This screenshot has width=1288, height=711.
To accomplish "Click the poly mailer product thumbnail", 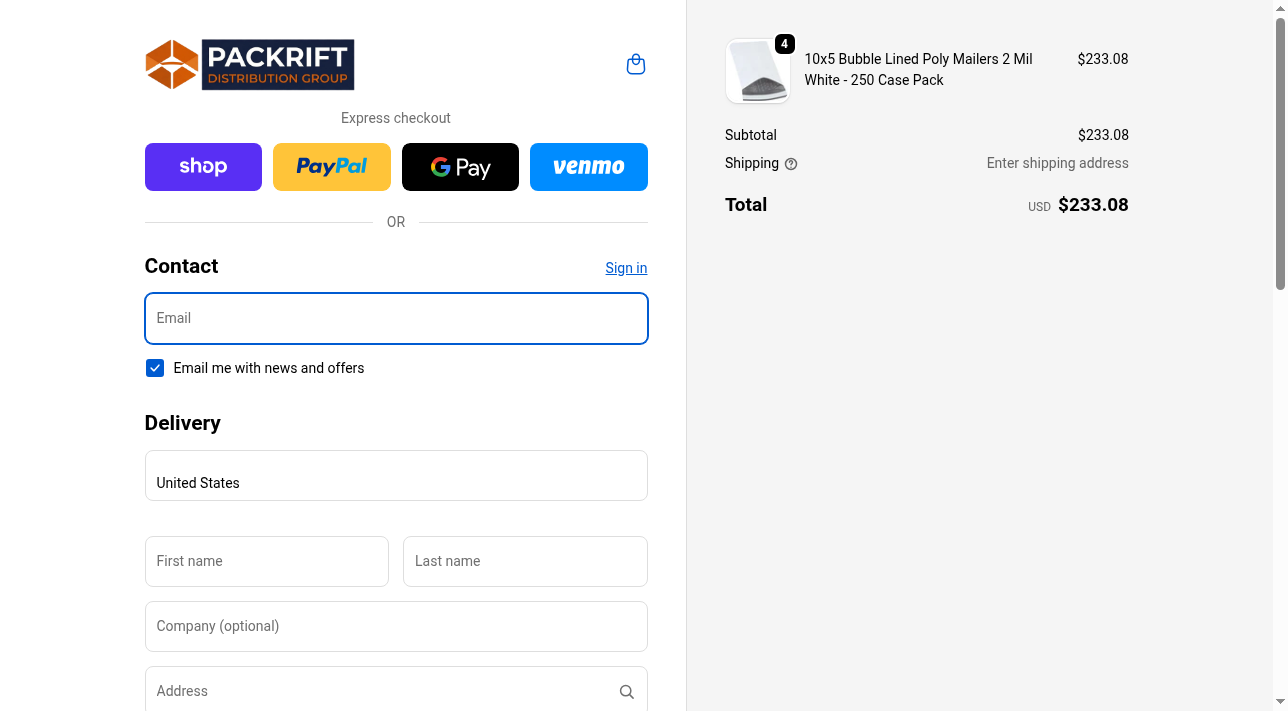I will click(x=758, y=71).
